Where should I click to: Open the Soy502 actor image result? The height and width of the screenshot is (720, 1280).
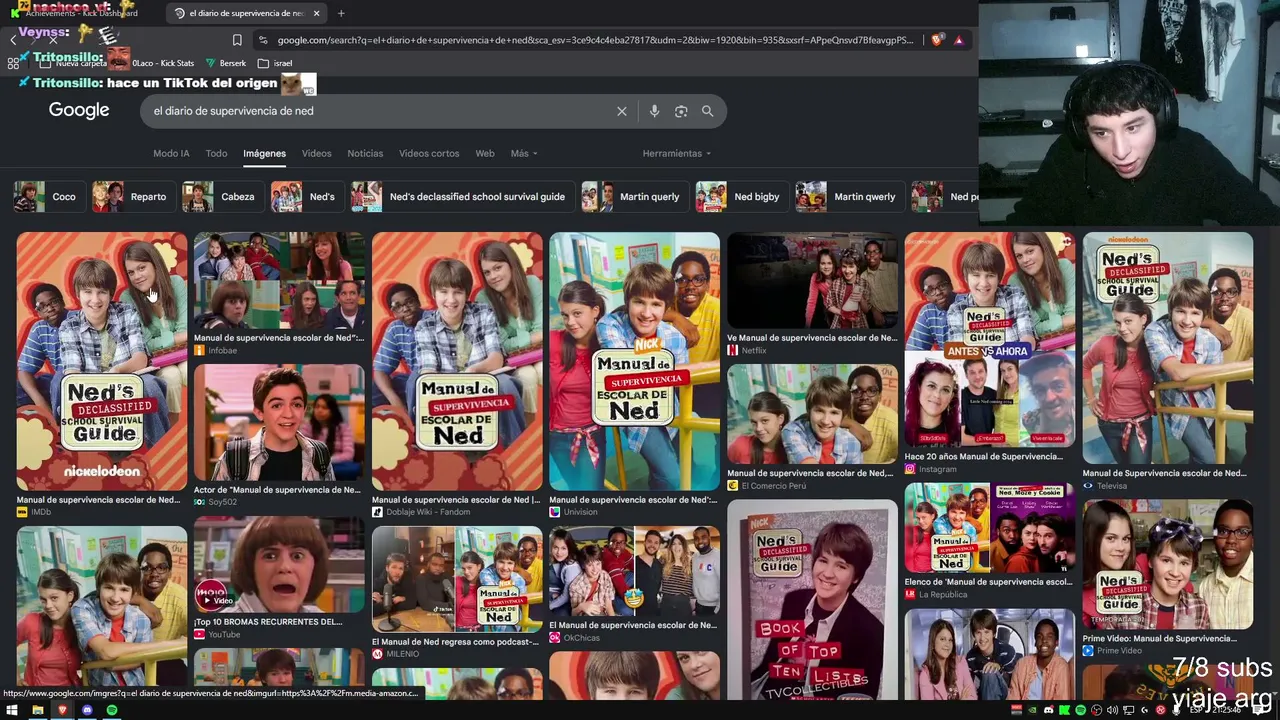pyautogui.click(x=279, y=422)
